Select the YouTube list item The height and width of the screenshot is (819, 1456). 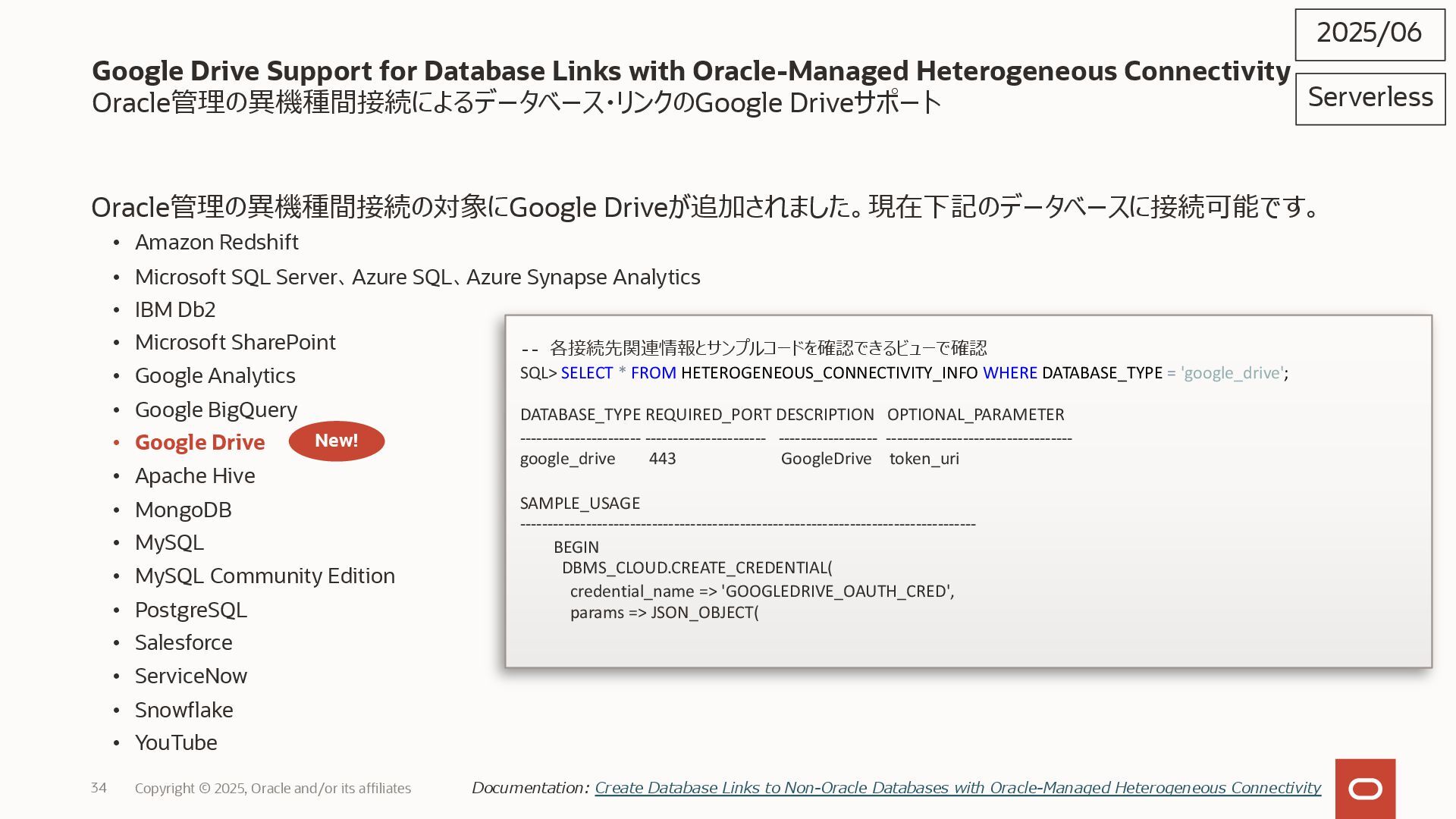[x=176, y=742]
